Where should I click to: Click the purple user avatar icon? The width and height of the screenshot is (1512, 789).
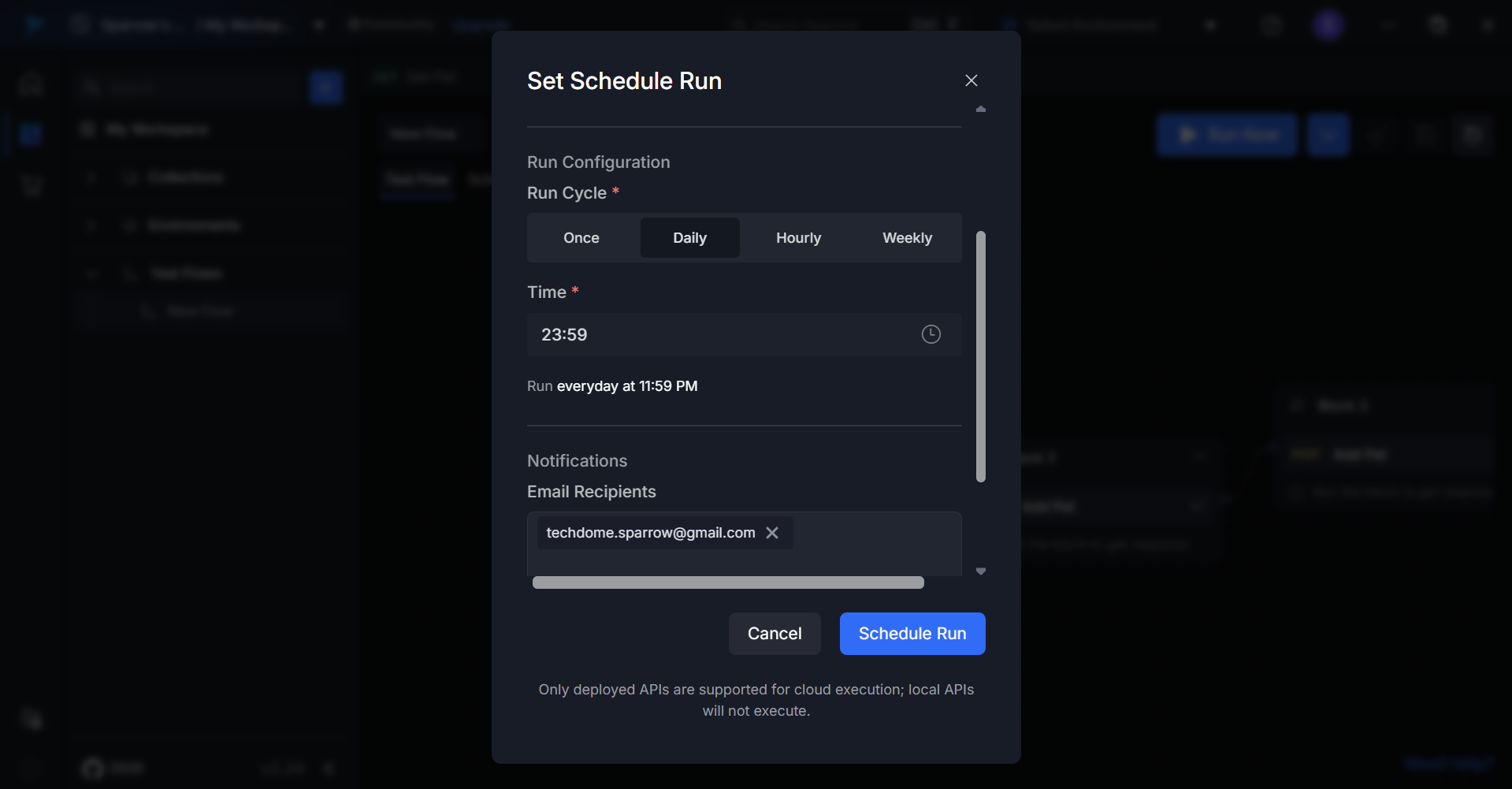click(1328, 25)
